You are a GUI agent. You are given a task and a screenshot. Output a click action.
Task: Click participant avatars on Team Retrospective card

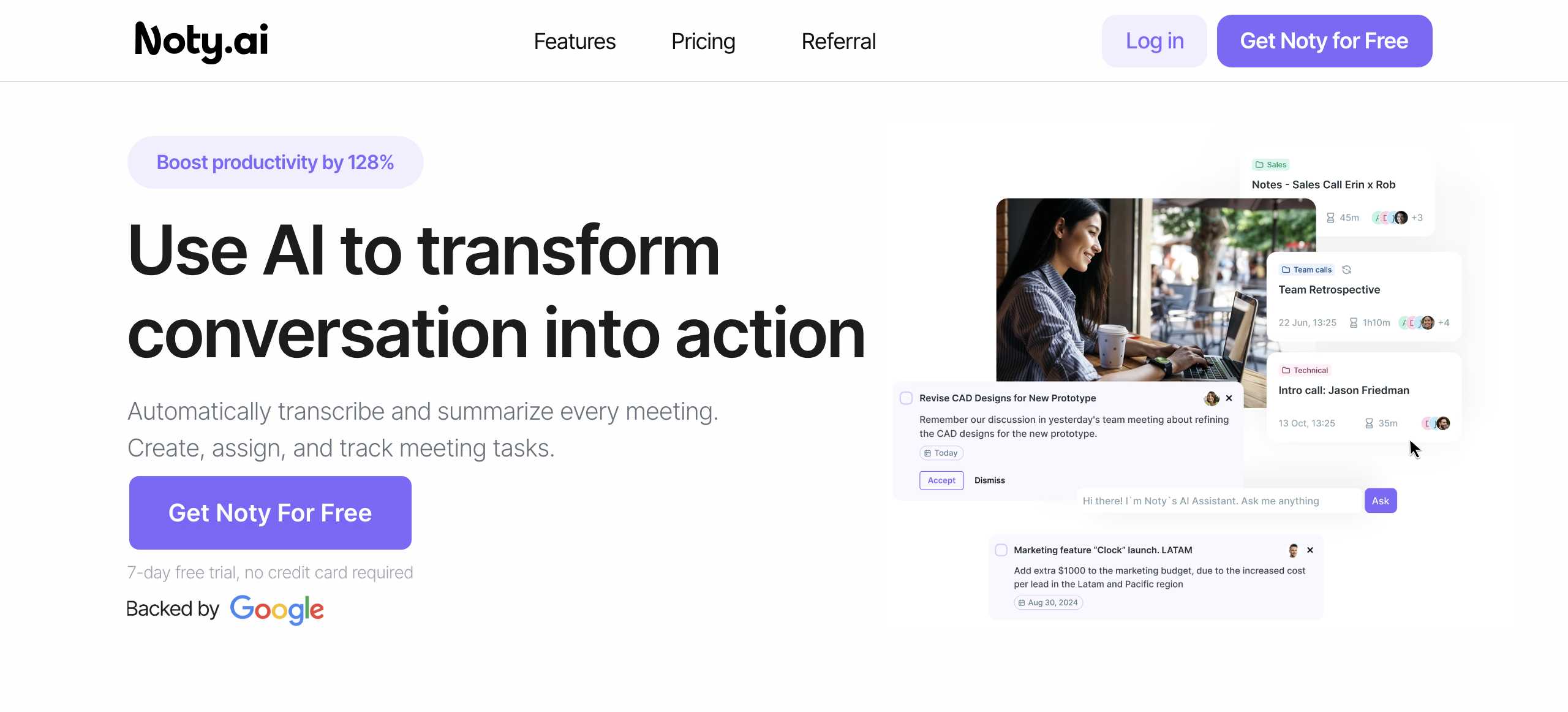coord(1416,323)
